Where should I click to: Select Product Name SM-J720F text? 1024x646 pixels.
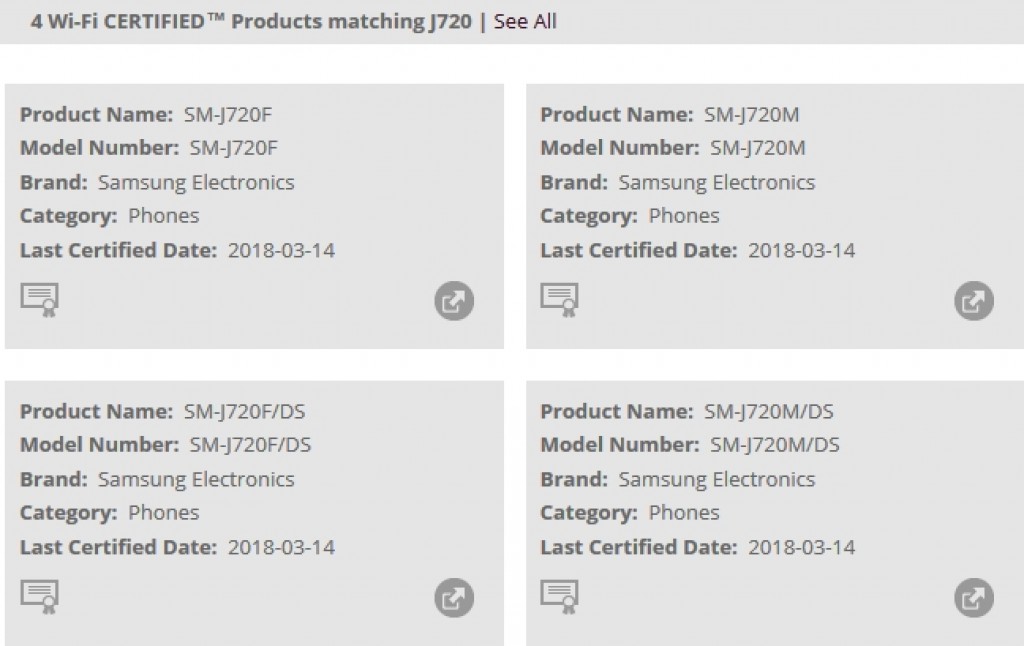tap(228, 114)
